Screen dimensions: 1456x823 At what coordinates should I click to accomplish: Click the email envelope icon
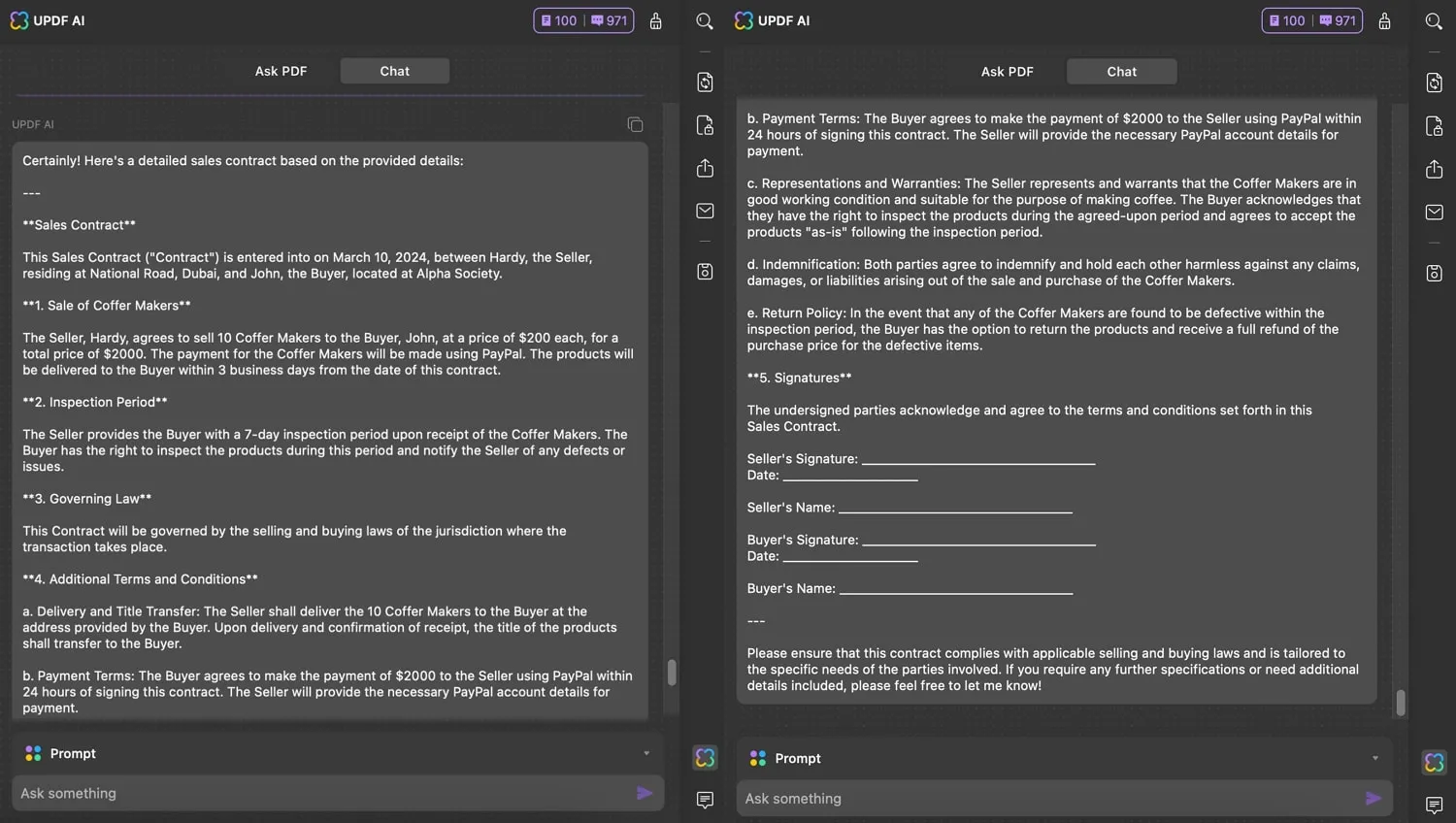(704, 212)
